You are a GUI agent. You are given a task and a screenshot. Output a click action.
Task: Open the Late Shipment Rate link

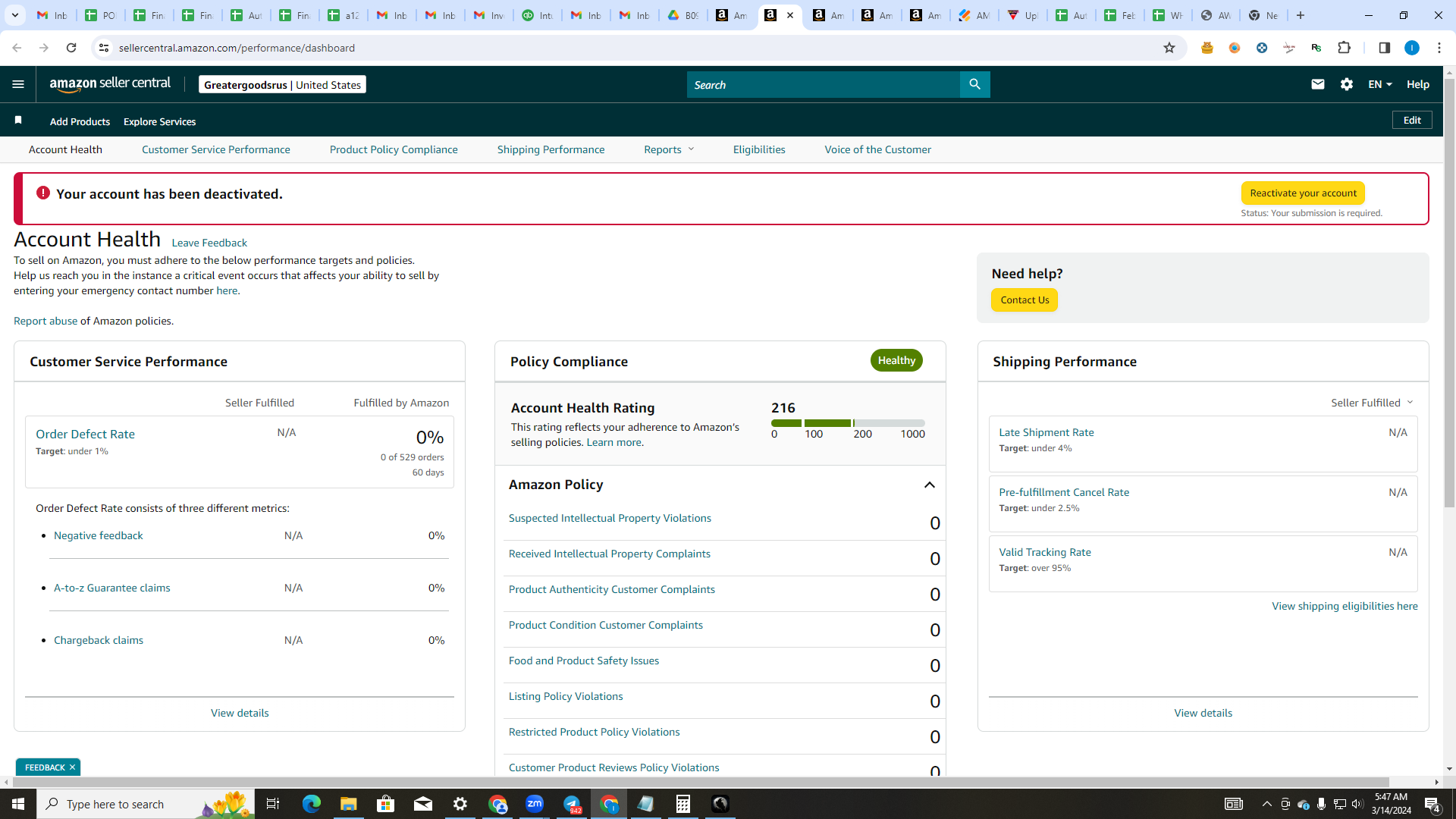pyautogui.click(x=1046, y=432)
